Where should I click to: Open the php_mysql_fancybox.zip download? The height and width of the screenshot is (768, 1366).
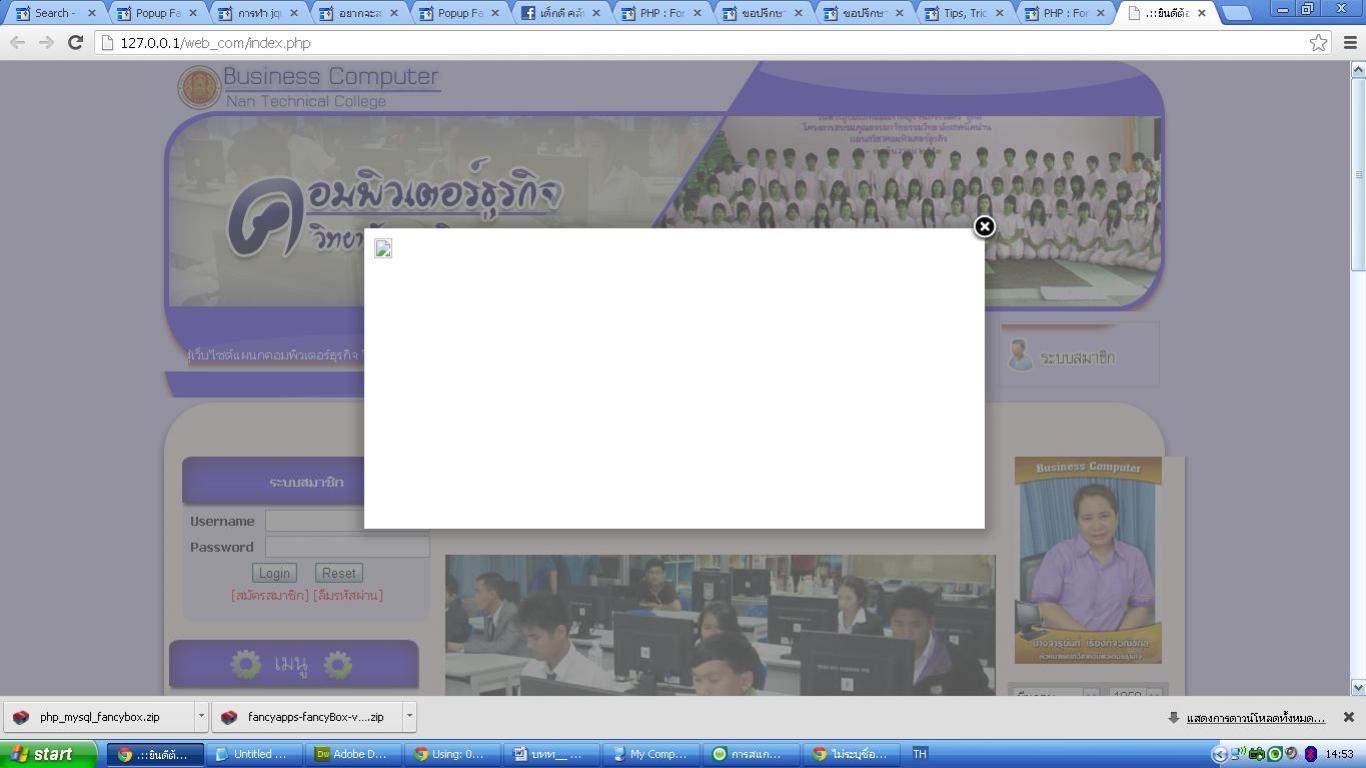100,717
